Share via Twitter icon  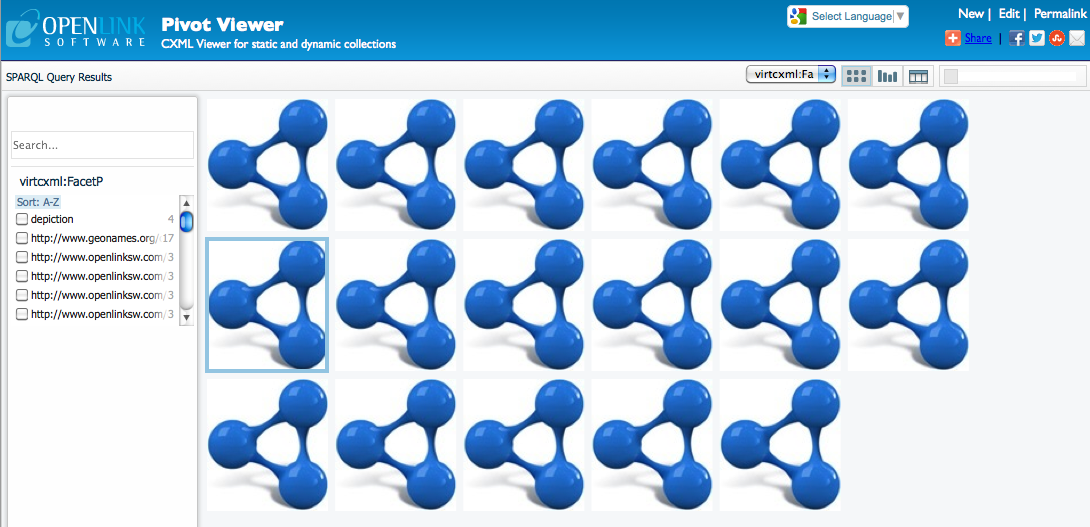tap(1036, 38)
